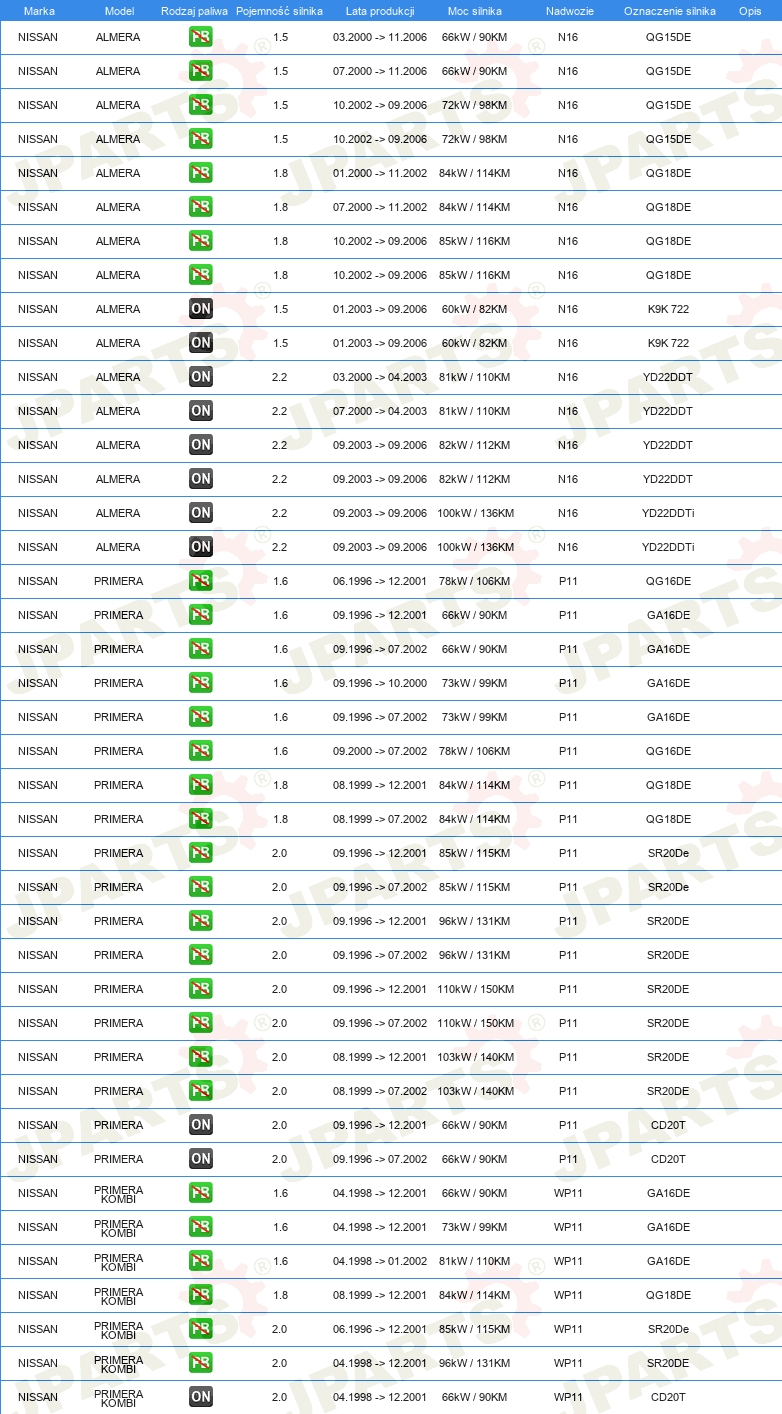Select Primera Kombi date range 06.1996 -> 12.2001
The image size is (782, 1414).
point(380,1329)
